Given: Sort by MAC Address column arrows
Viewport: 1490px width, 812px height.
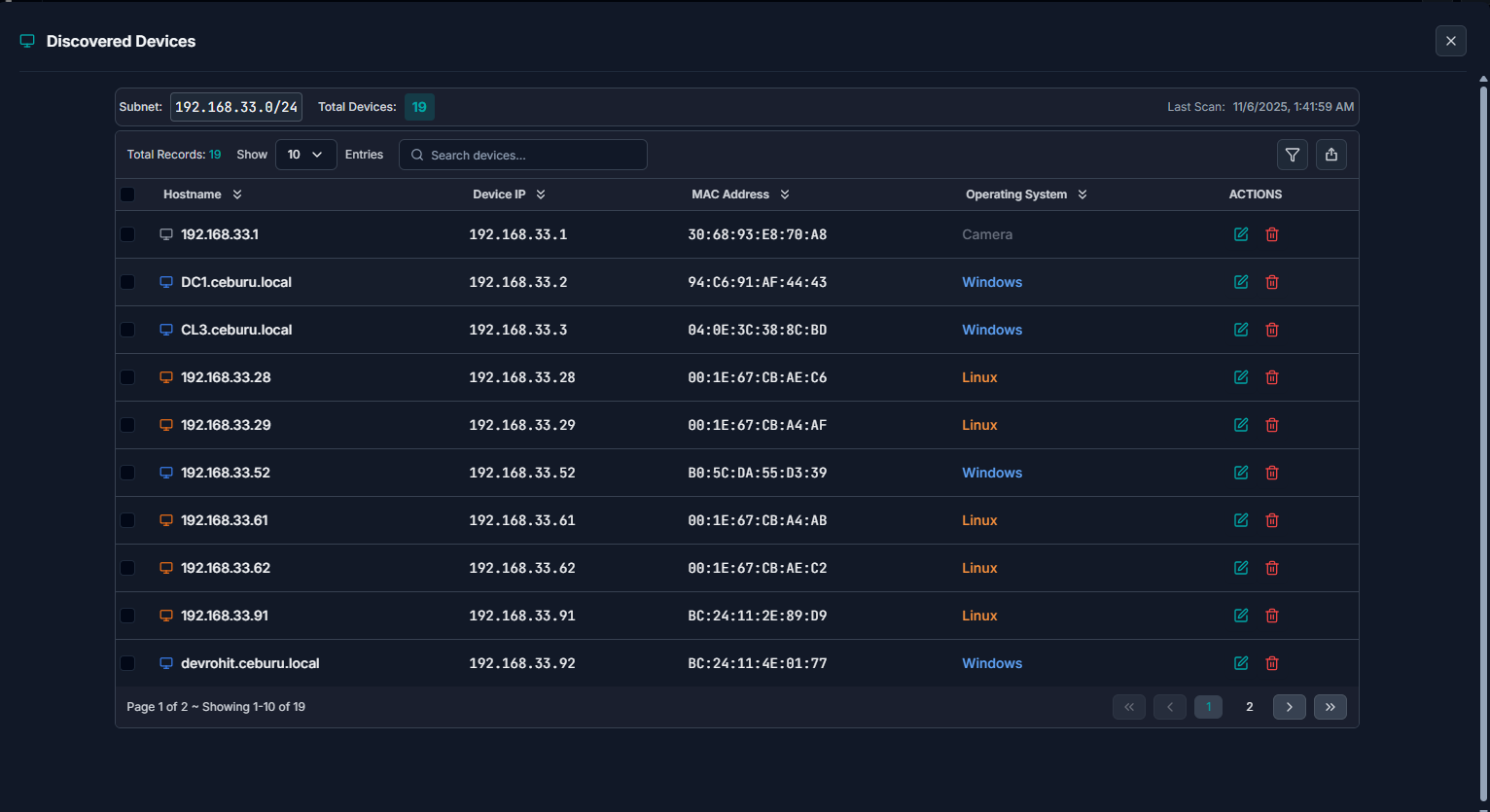Looking at the screenshot, I should (785, 194).
